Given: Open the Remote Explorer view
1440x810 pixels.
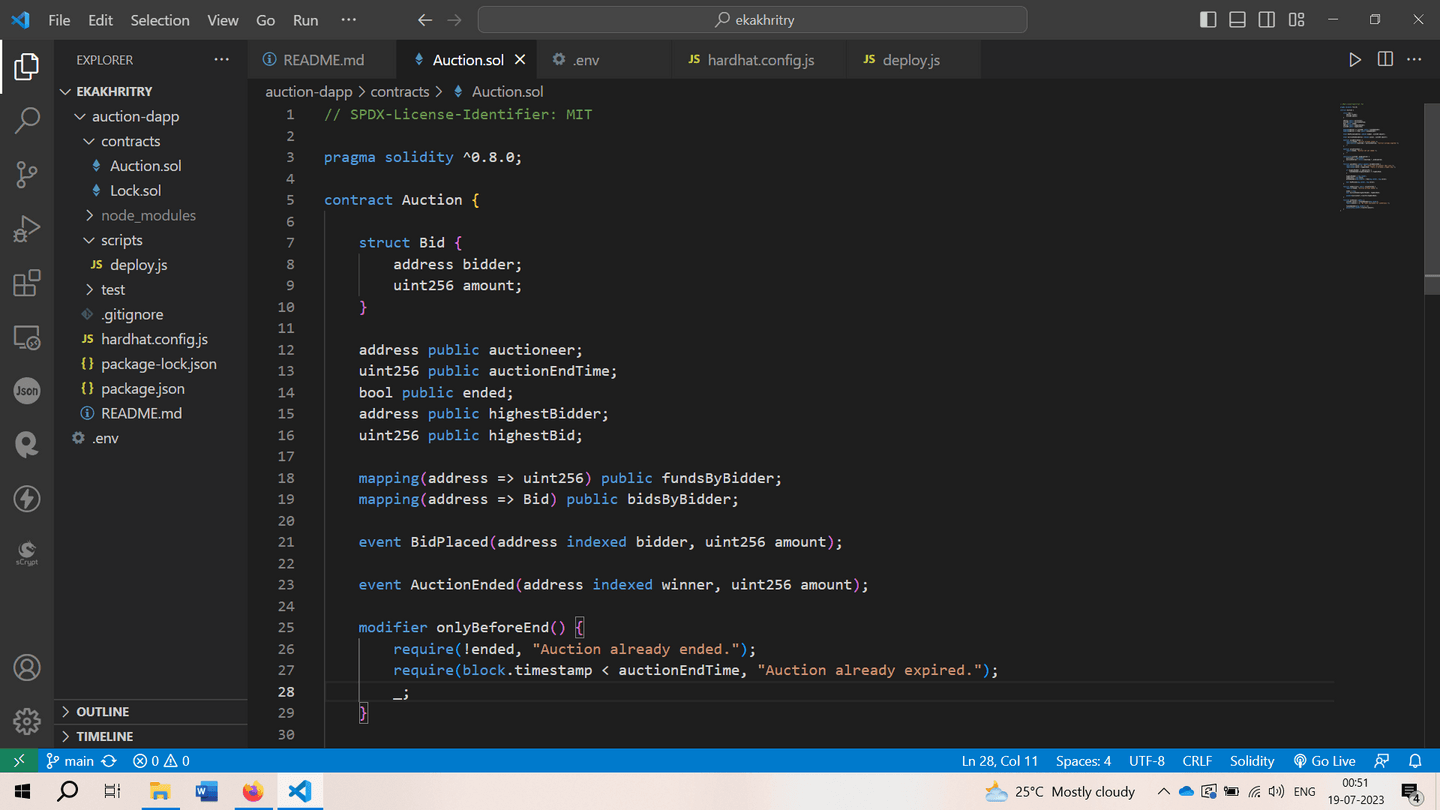Looking at the screenshot, I should point(27,337).
